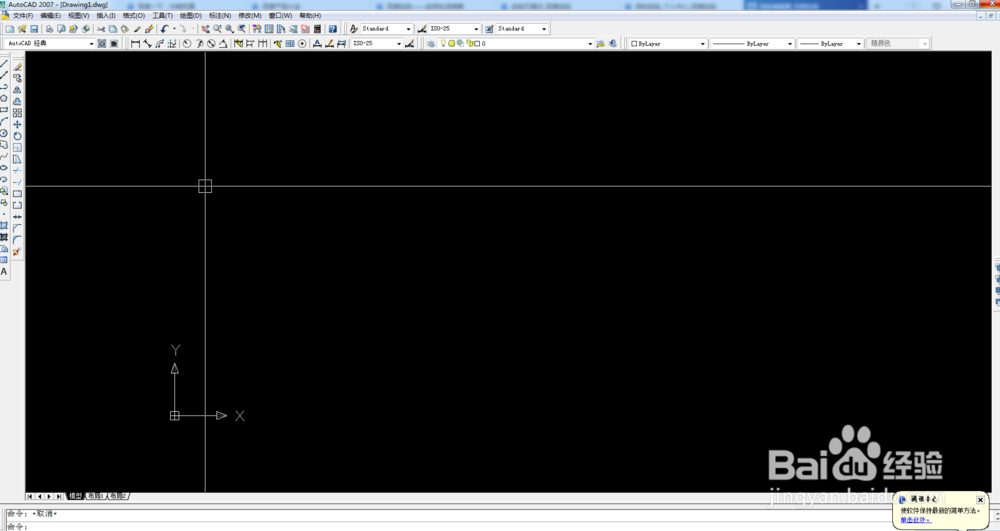The height and width of the screenshot is (531, 1000).
Task: Open the Layer Properties Manager icon
Action: coord(431,43)
